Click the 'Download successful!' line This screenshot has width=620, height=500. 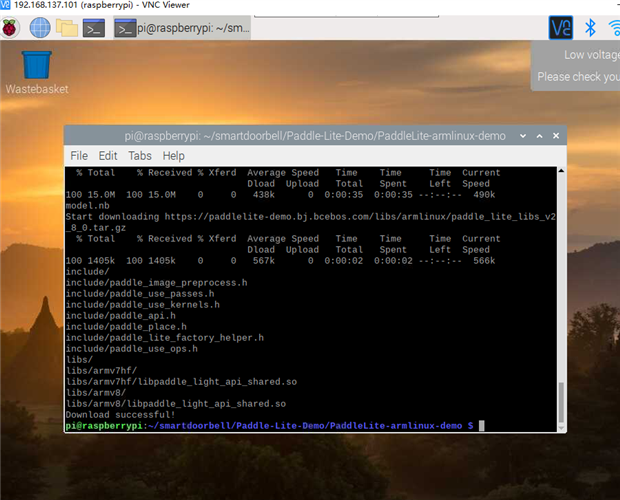(x=120, y=415)
